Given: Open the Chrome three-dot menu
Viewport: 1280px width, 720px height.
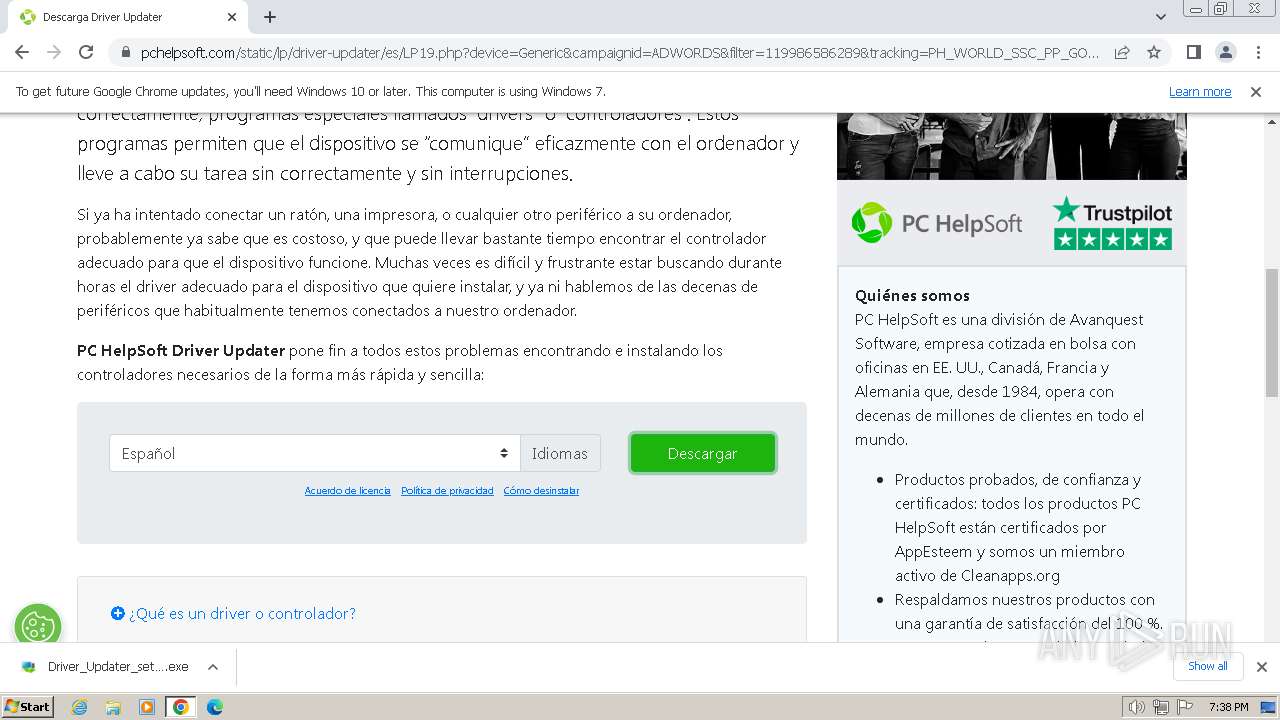Looking at the screenshot, I should pyautogui.click(x=1257, y=52).
